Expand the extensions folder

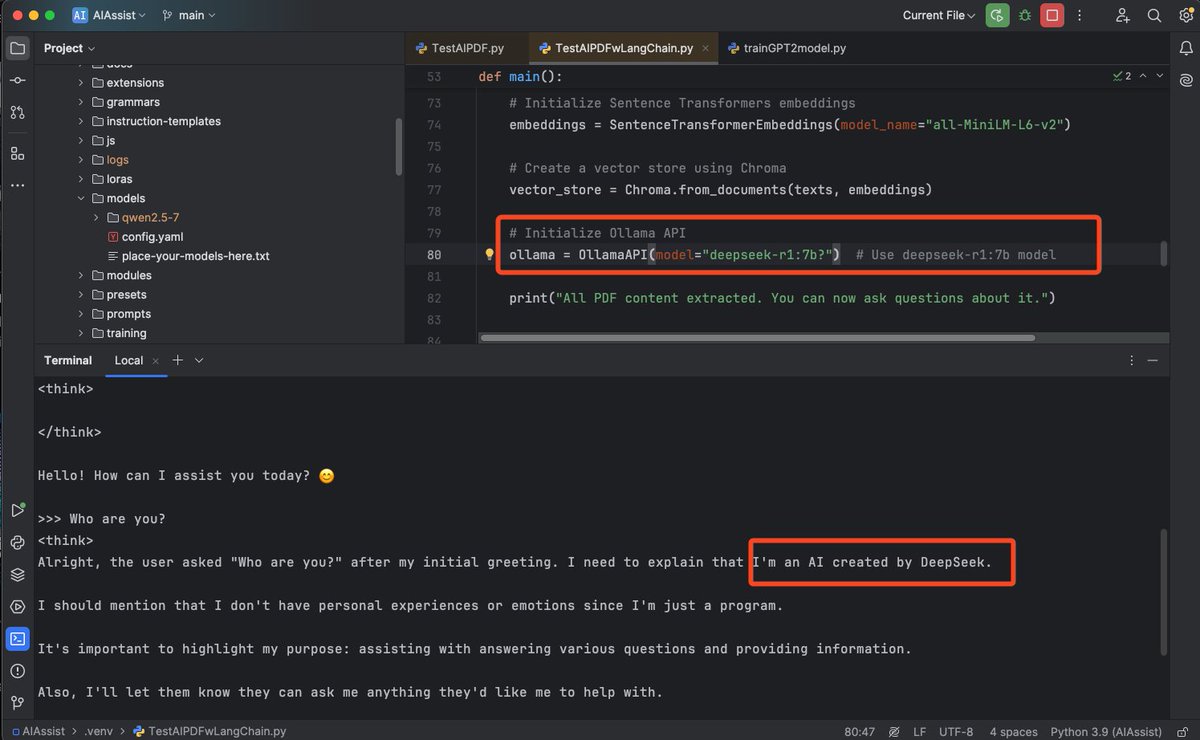[x=81, y=83]
